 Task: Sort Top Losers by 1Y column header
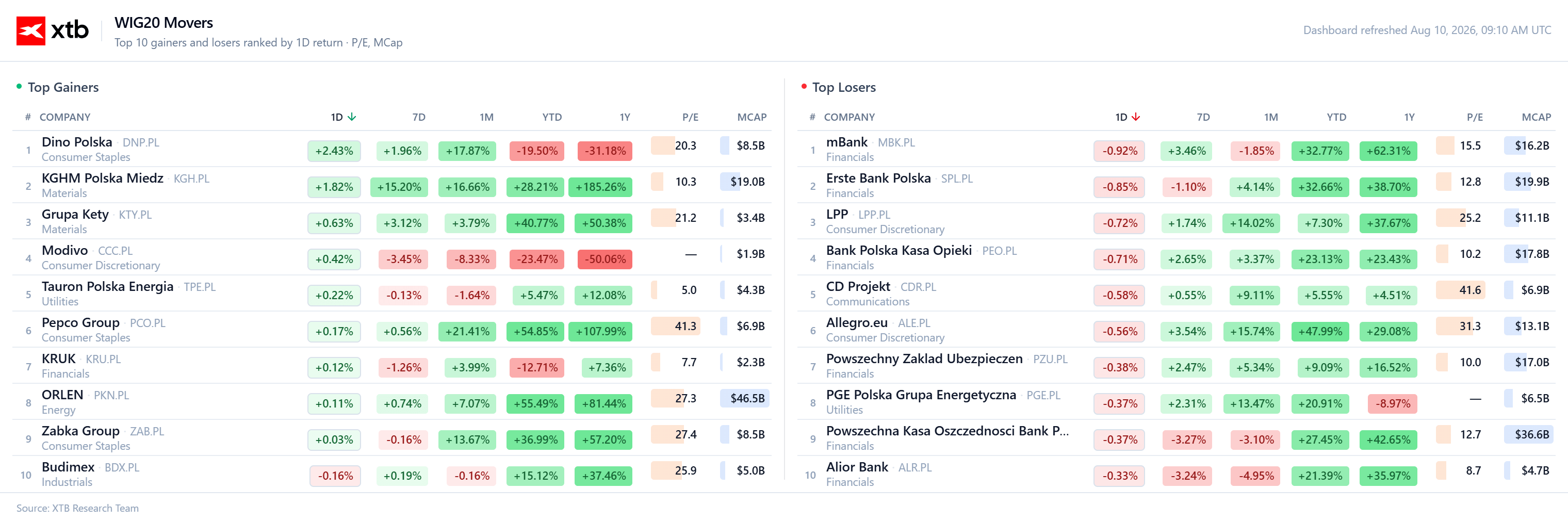[1409, 117]
